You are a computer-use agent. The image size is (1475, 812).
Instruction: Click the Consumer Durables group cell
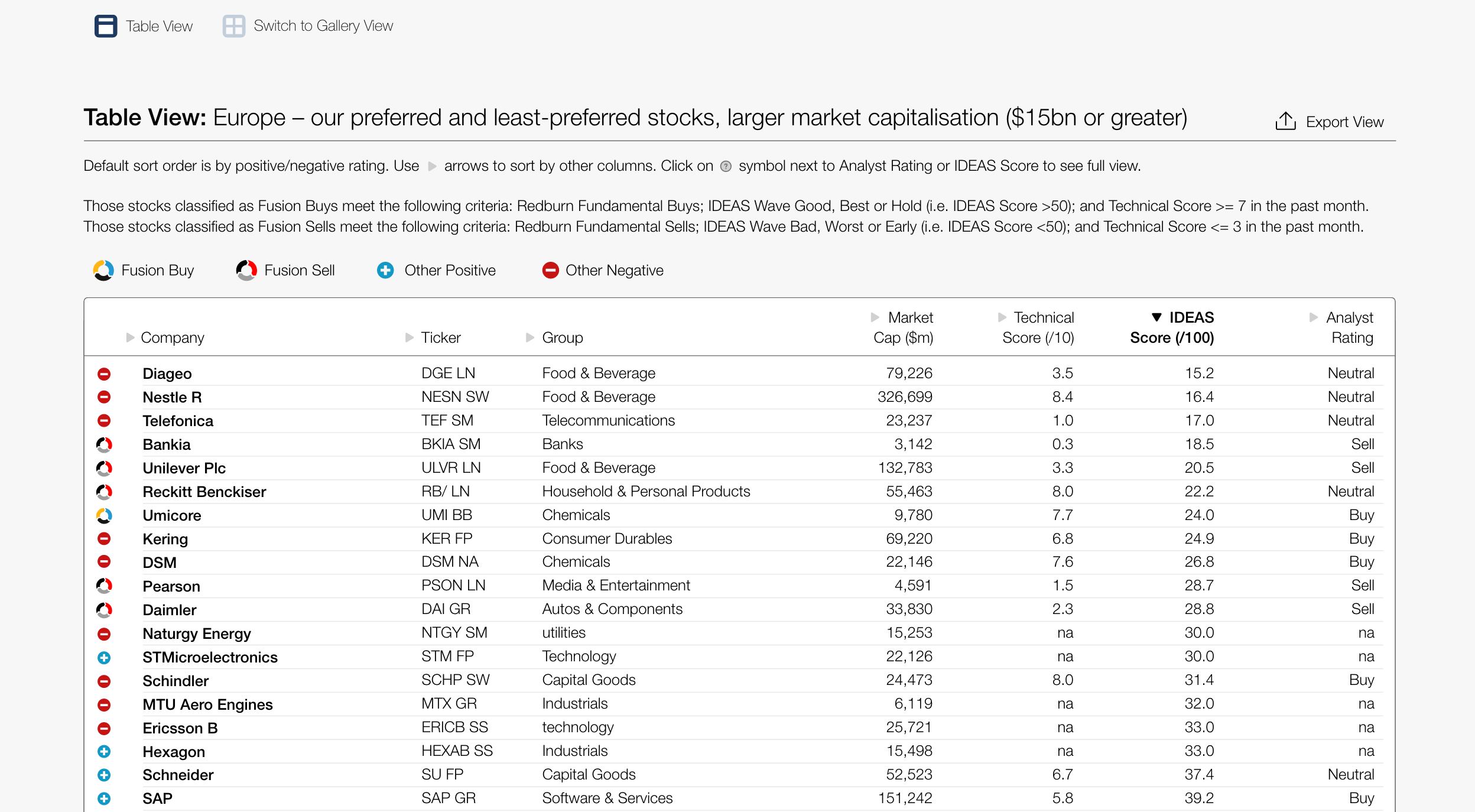click(607, 538)
